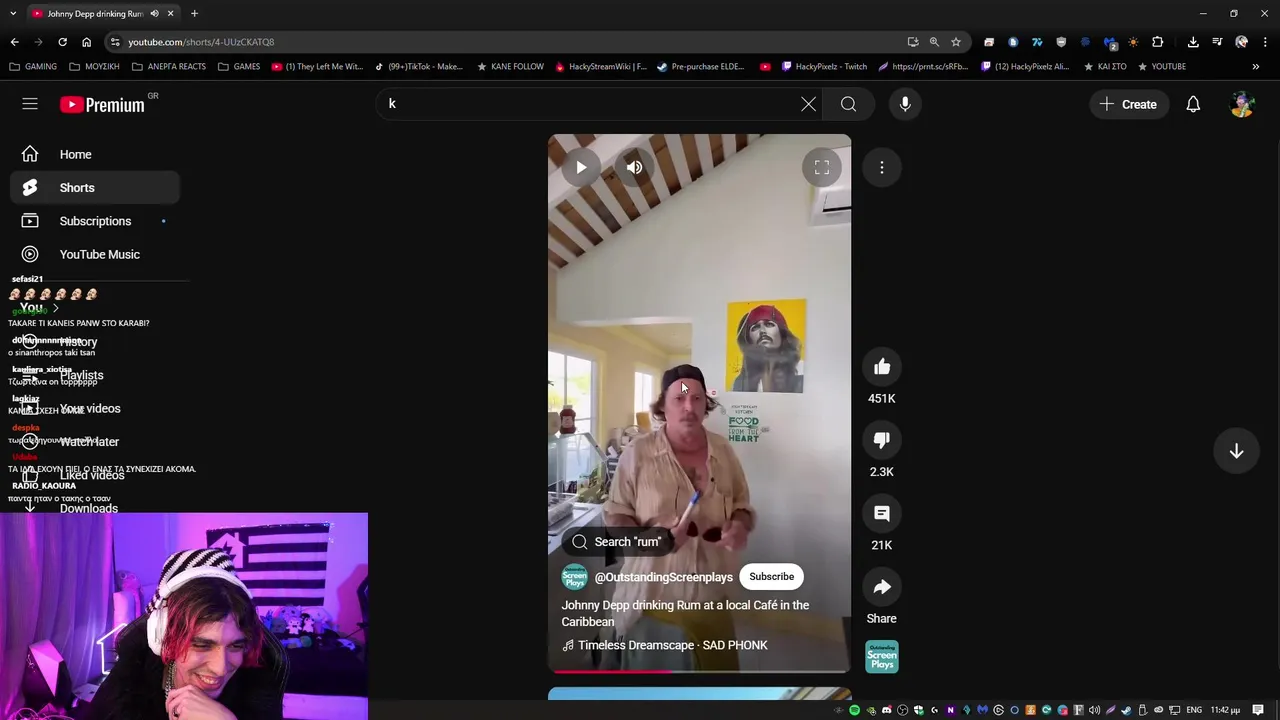Viewport: 1280px width, 720px height.
Task: Close the Johnny Depp tab
Action: tap(171, 14)
